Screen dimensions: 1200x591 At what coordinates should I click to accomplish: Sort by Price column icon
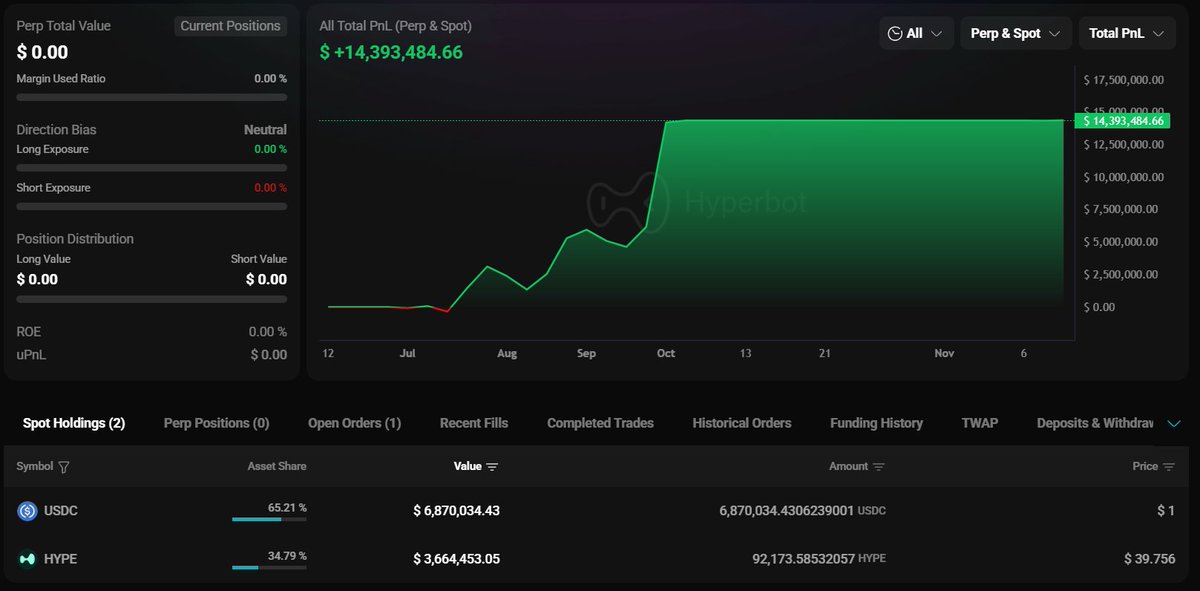coord(1169,467)
